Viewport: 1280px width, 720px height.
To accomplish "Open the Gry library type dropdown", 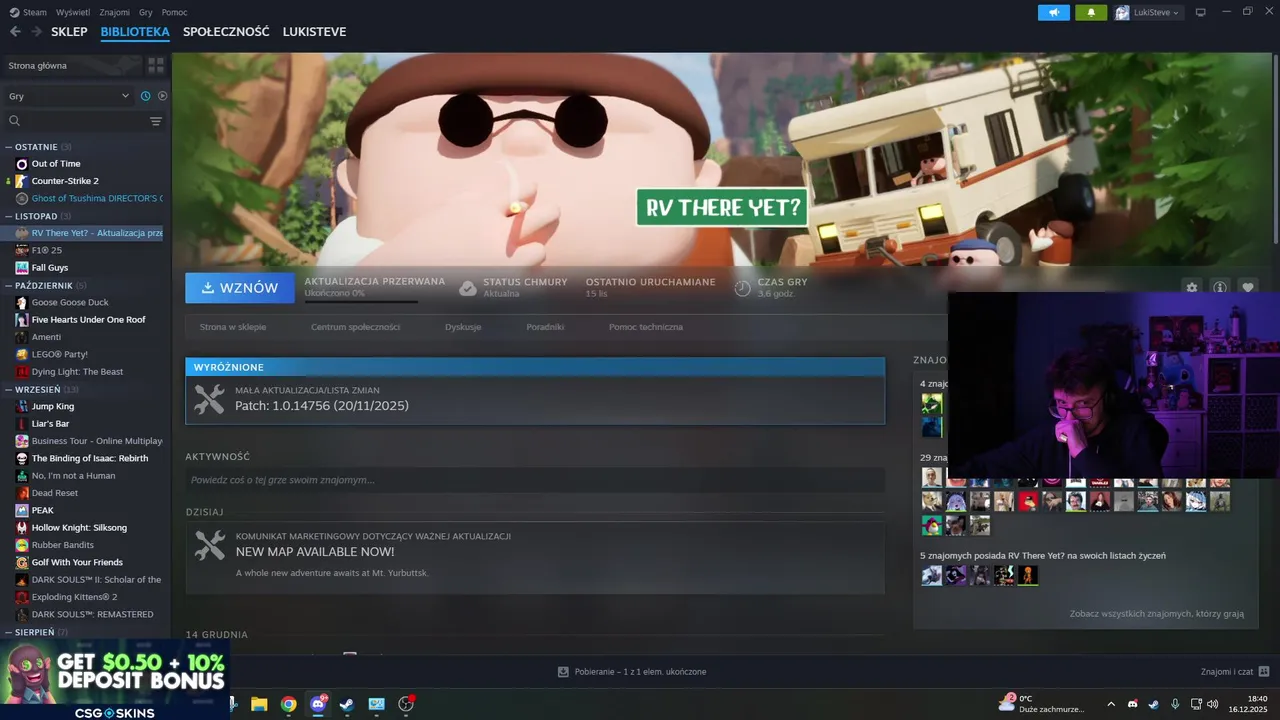I will 69,96.
